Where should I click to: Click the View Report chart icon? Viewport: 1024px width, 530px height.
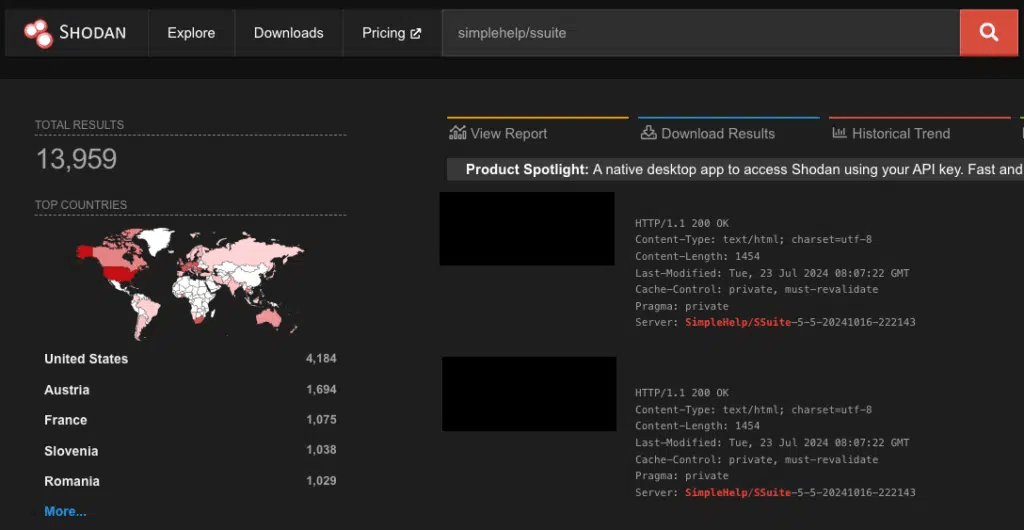coord(458,133)
